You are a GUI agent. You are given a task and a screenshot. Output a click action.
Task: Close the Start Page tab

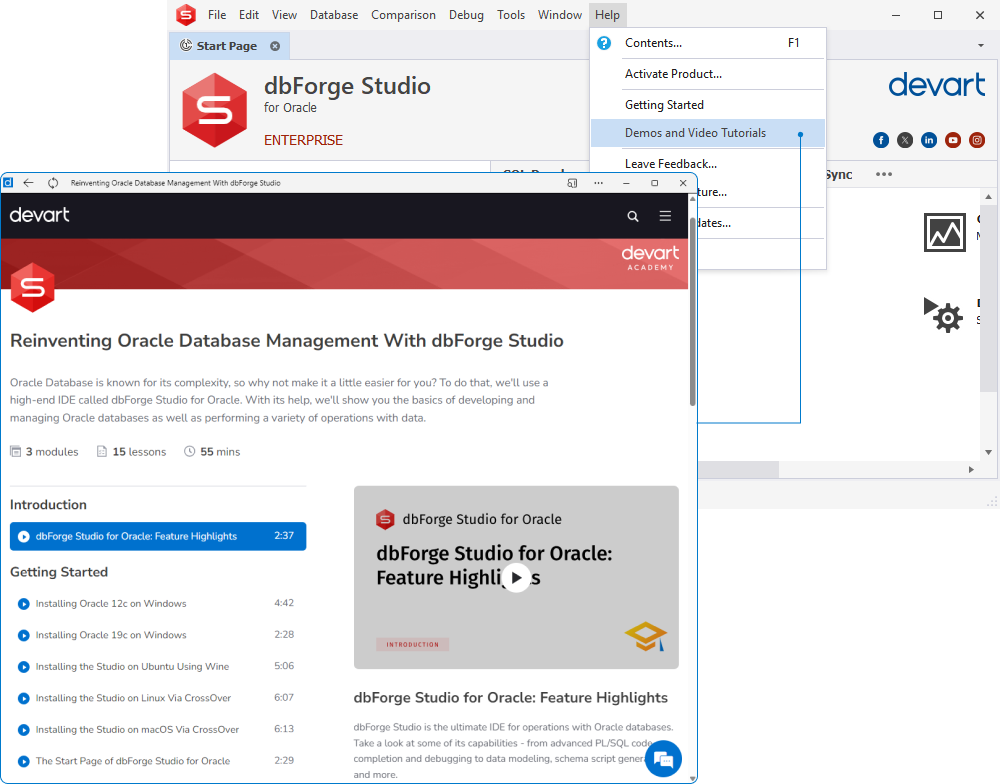(275, 46)
